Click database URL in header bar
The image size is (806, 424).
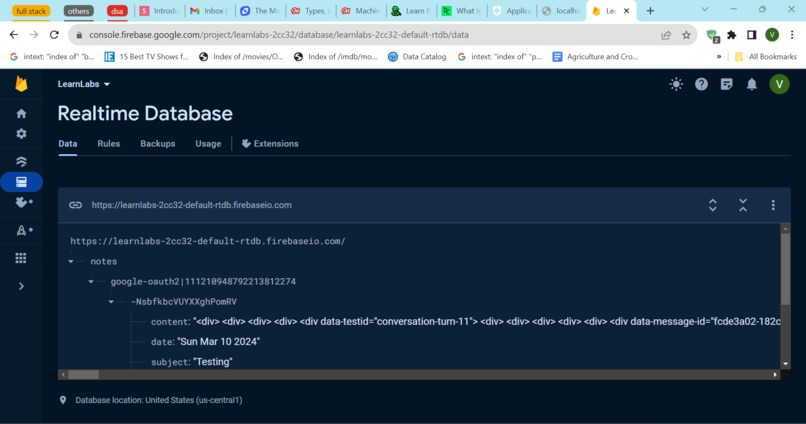click(192, 205)
